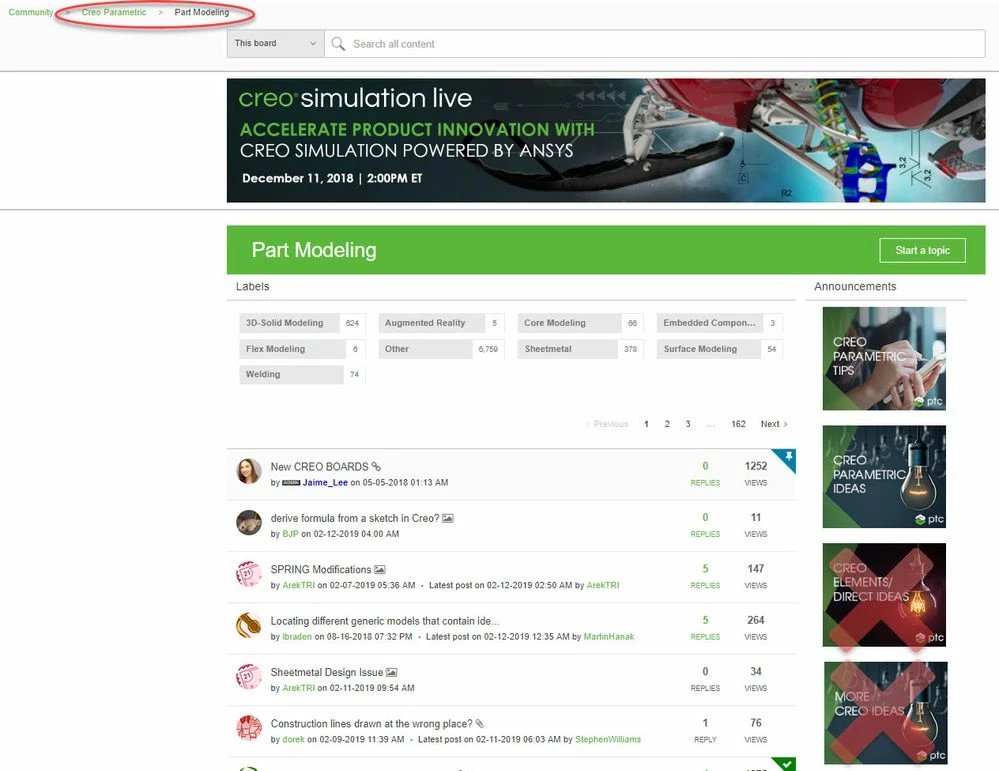Screen dimensions: 999x771
Task: Open BJP's profile link
Action: click(291, 534)
